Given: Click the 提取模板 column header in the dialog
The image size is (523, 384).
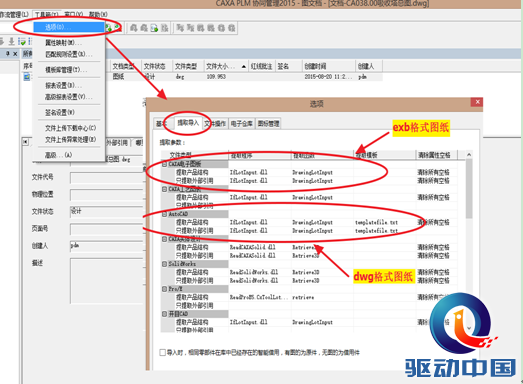Looking at the screenshot, I should coord(385,155).
